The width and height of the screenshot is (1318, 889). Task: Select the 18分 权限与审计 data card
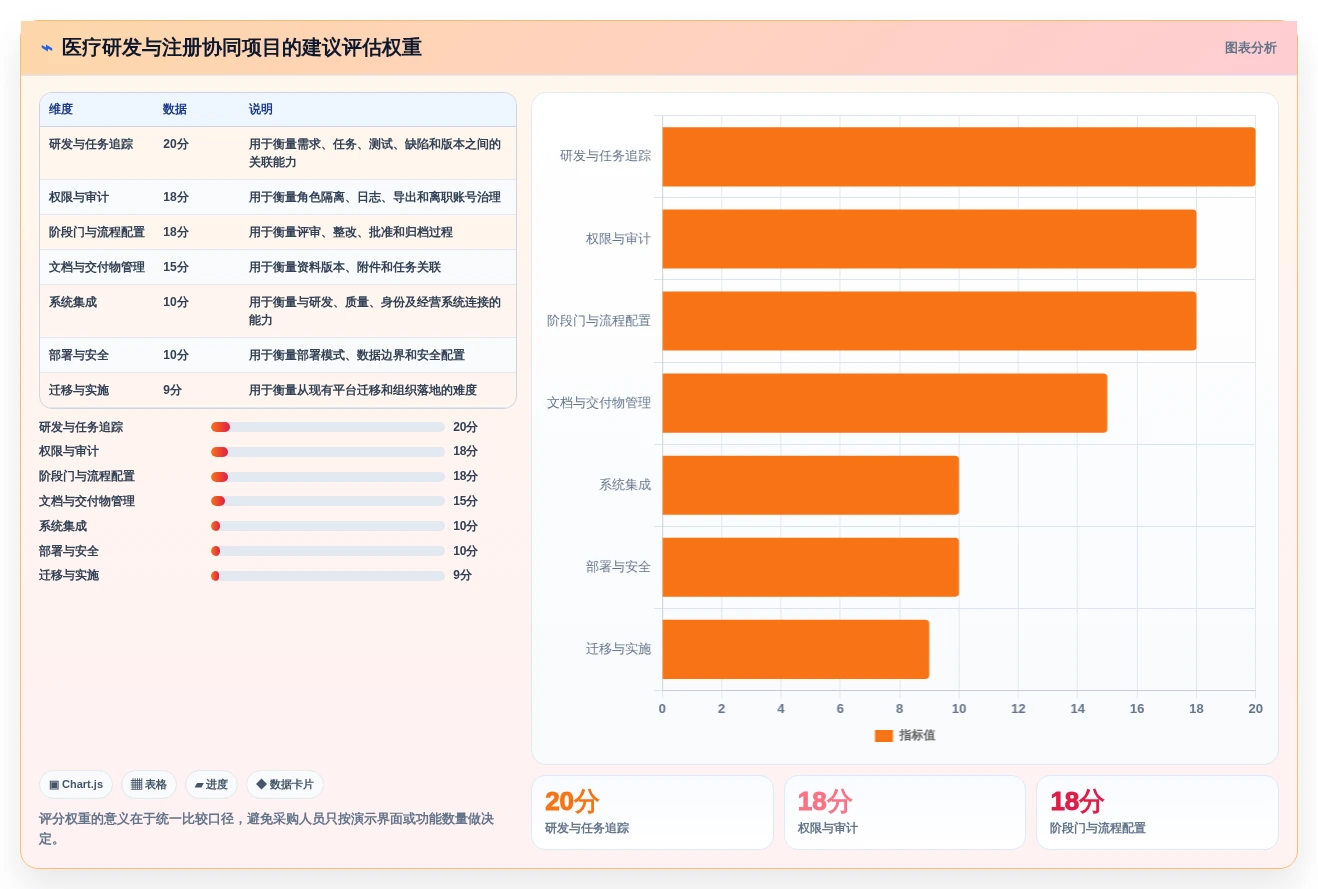[905, 813]
